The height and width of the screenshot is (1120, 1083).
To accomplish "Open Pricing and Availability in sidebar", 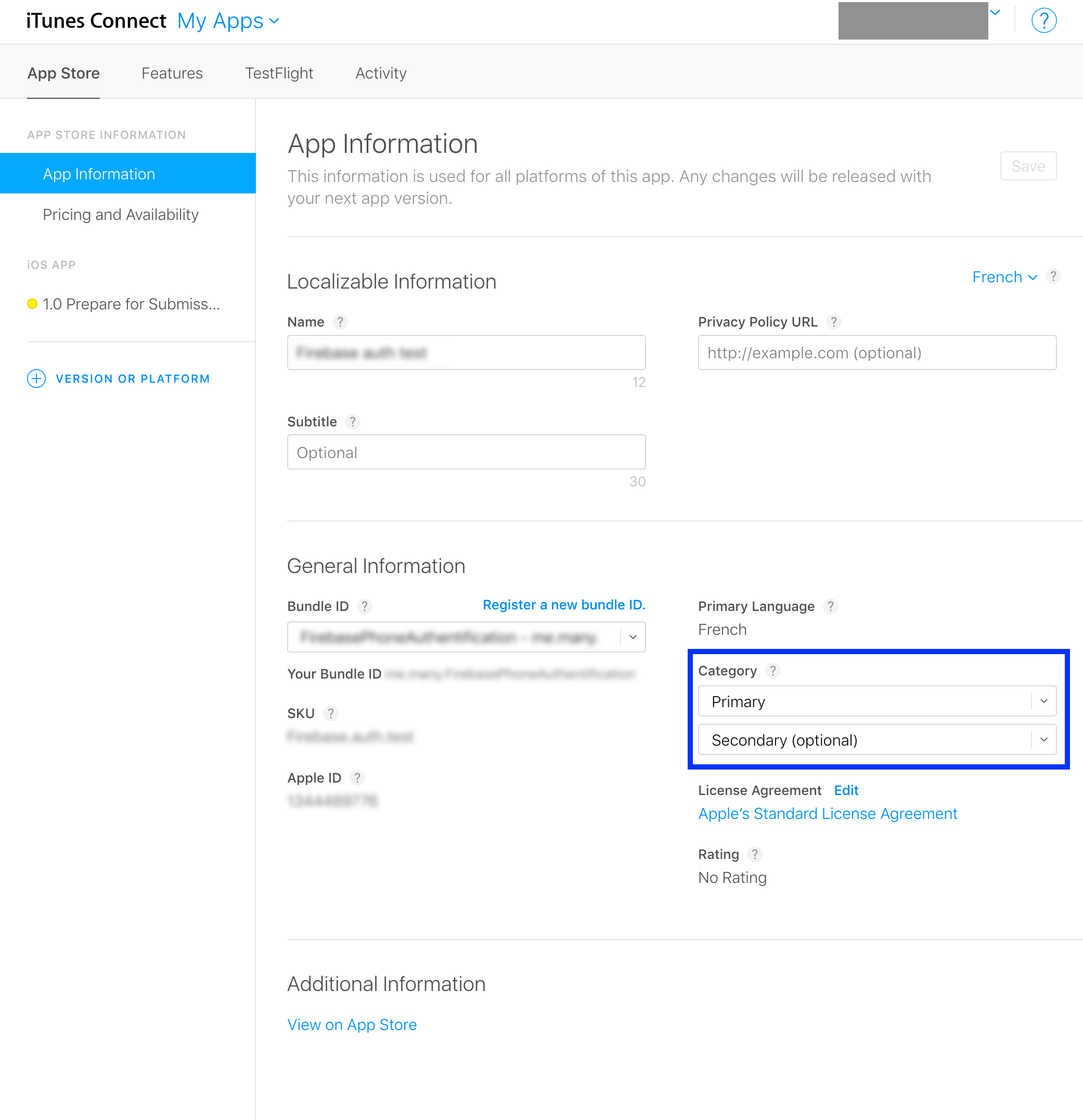I will (x=121, y=214).
